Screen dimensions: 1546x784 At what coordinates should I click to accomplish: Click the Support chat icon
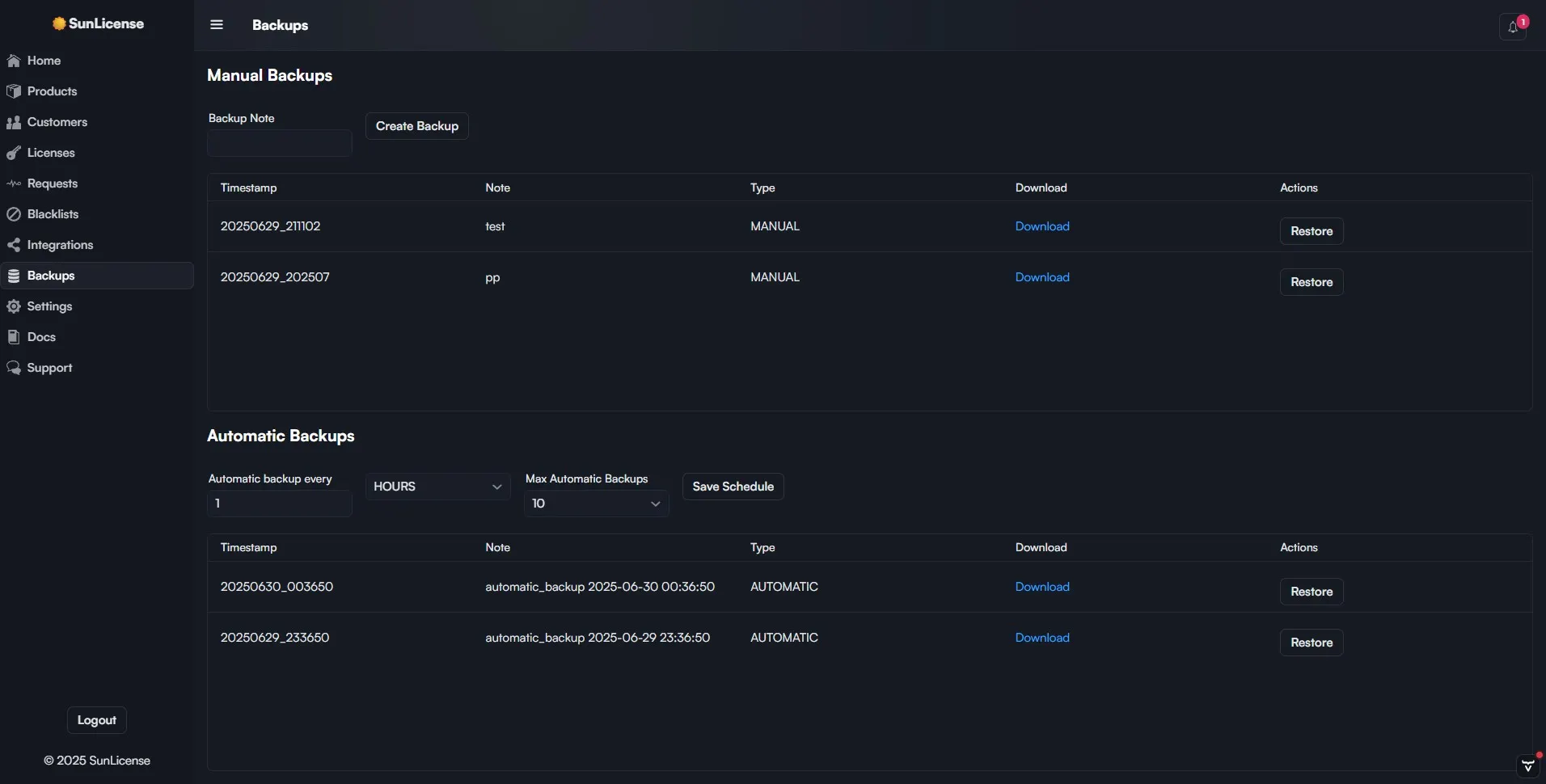[x=14, y=368]
